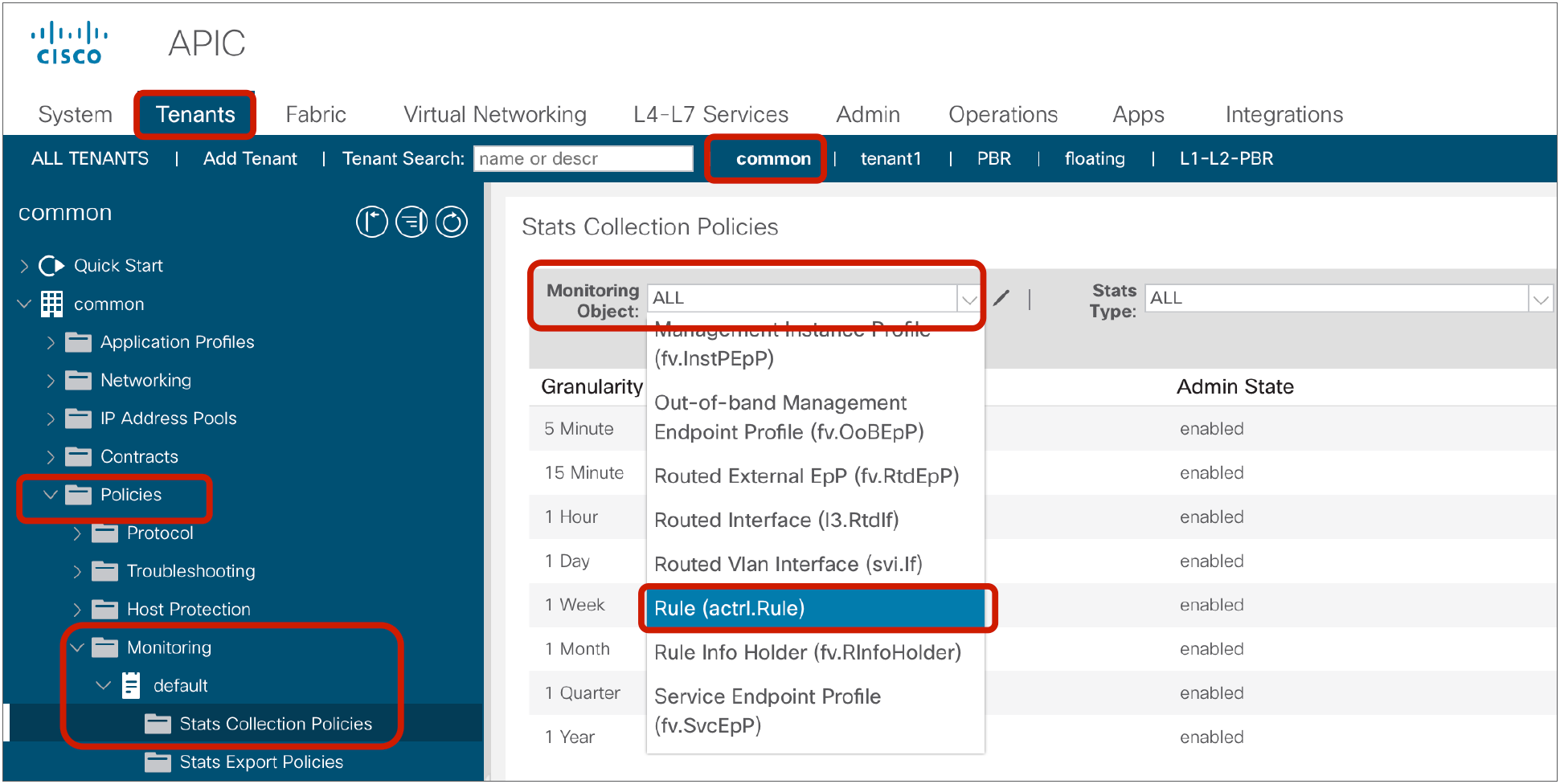
Task: Click the Host Protection folder icon
Action: 104,610
